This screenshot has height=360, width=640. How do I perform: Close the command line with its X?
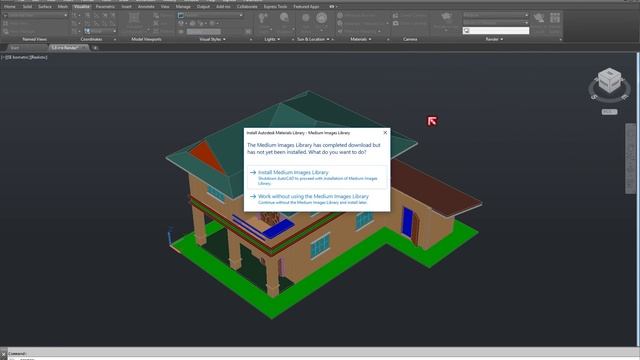[x=3, y=354]
